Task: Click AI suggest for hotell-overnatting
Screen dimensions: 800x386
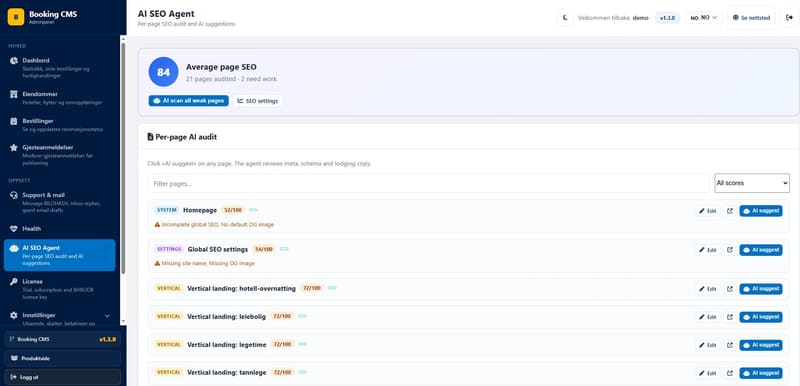Action: (x=761, y=289)
